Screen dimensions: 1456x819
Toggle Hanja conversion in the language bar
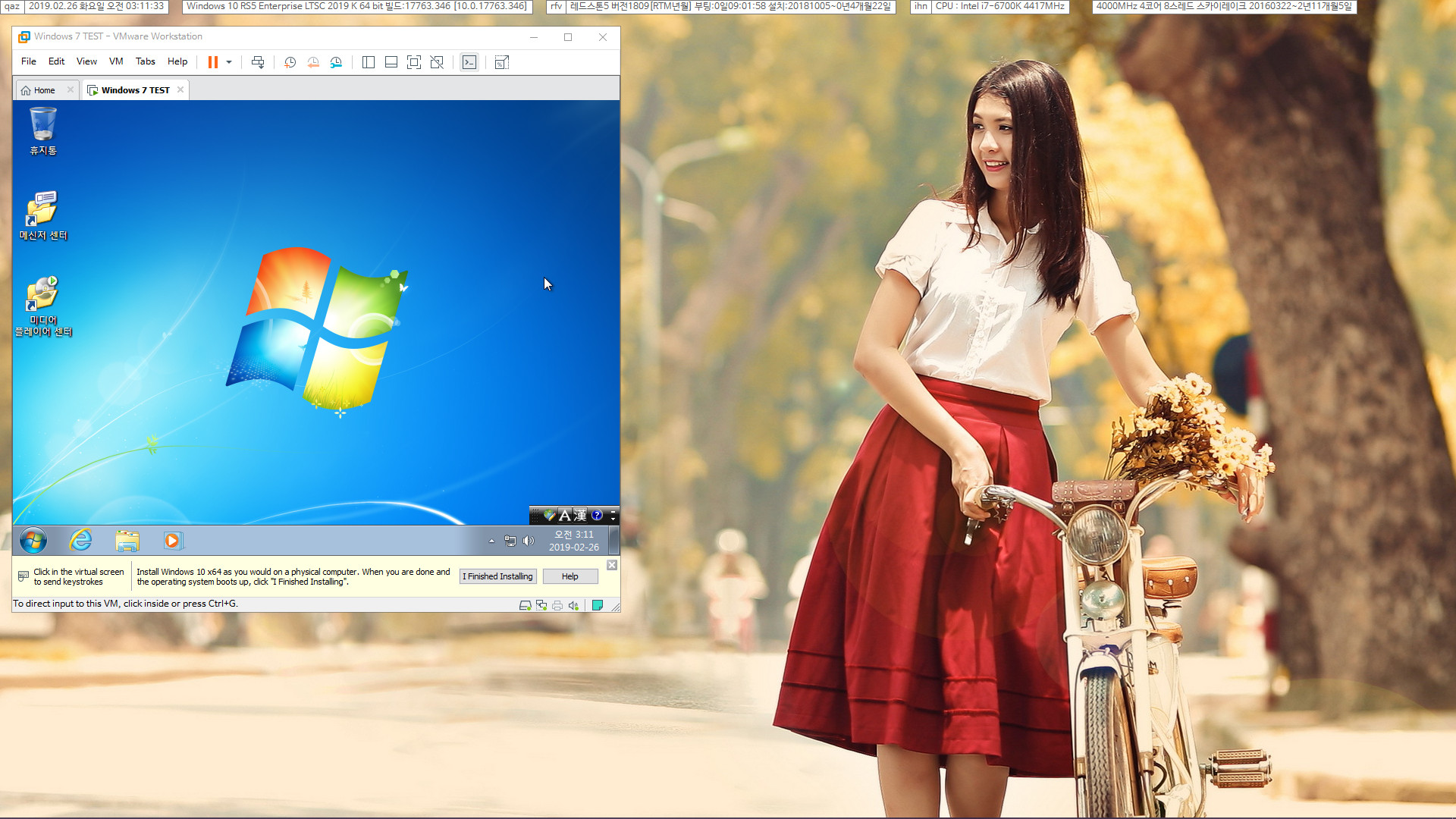point(580,516)
